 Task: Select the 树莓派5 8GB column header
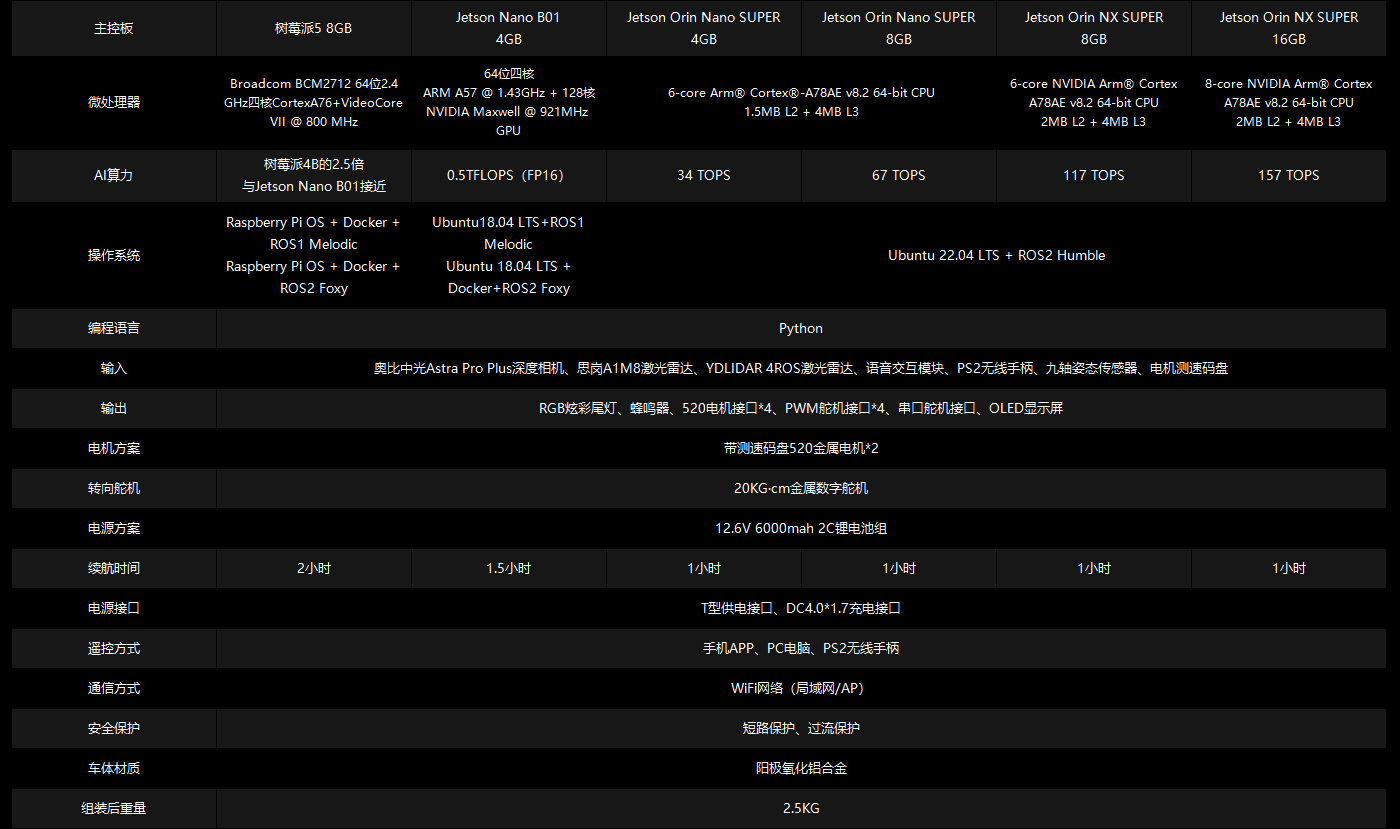pyautogui.click(x=313, y=28)
